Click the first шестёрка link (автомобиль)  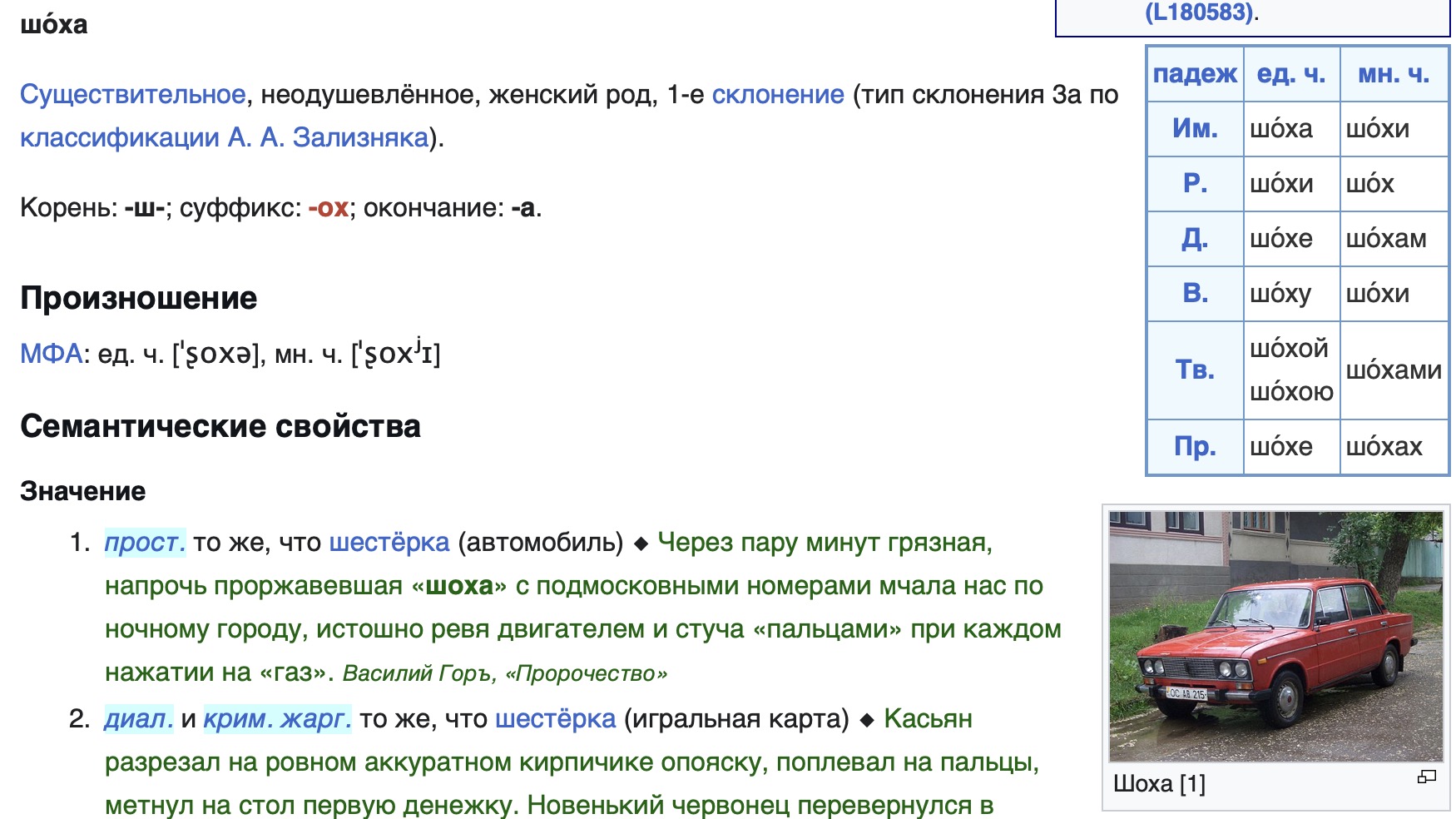(x=389, y=543)
